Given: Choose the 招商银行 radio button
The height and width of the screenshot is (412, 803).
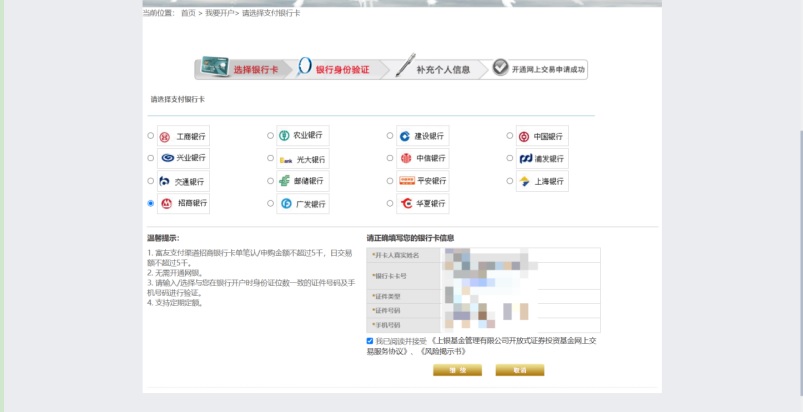Looking at the screenshot, I should click(x=151, y=203).
